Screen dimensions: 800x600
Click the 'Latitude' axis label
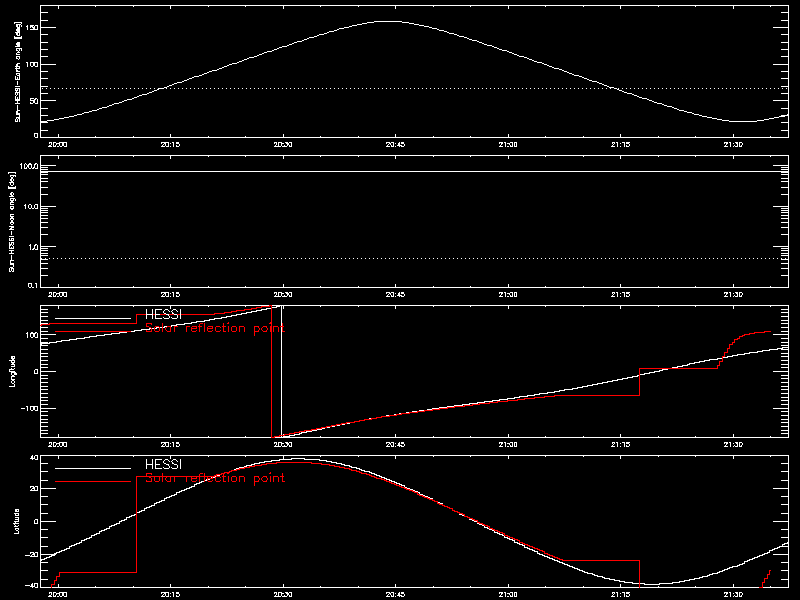pyautogui.click(x=17, y=521)
